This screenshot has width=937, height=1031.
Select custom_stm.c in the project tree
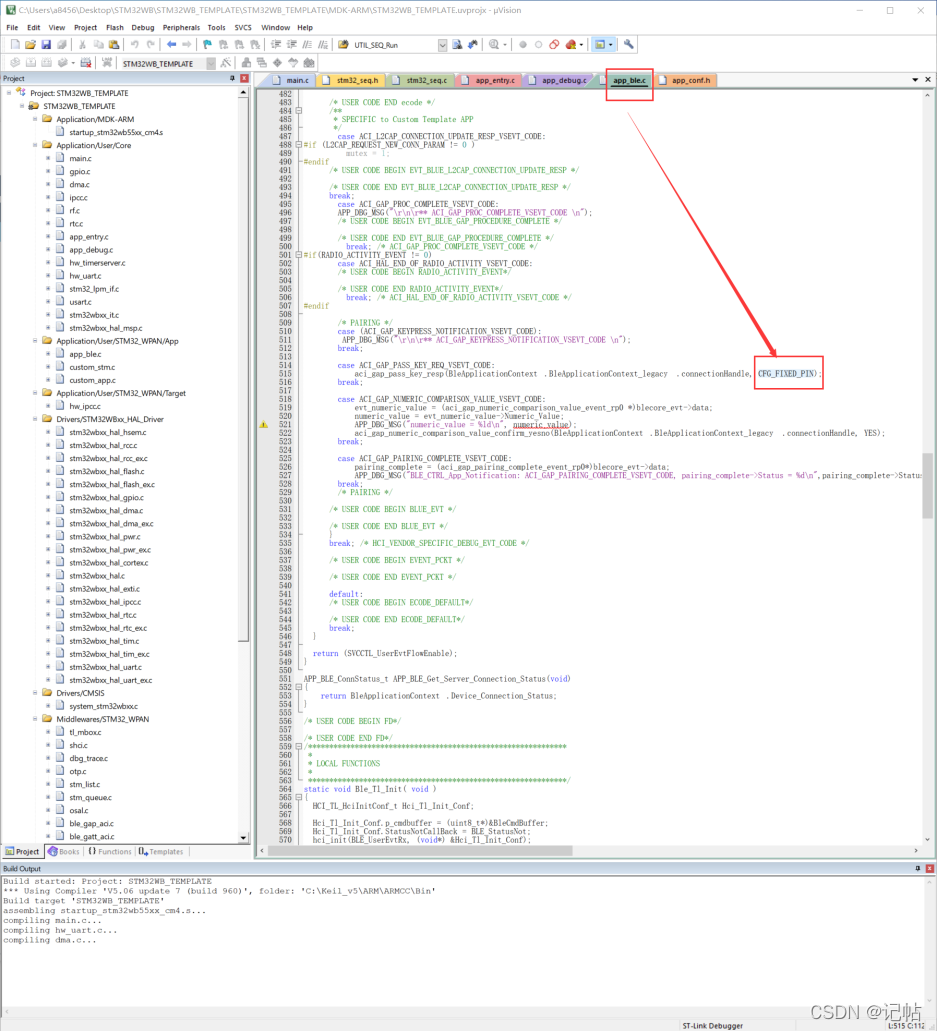(92, 367)
